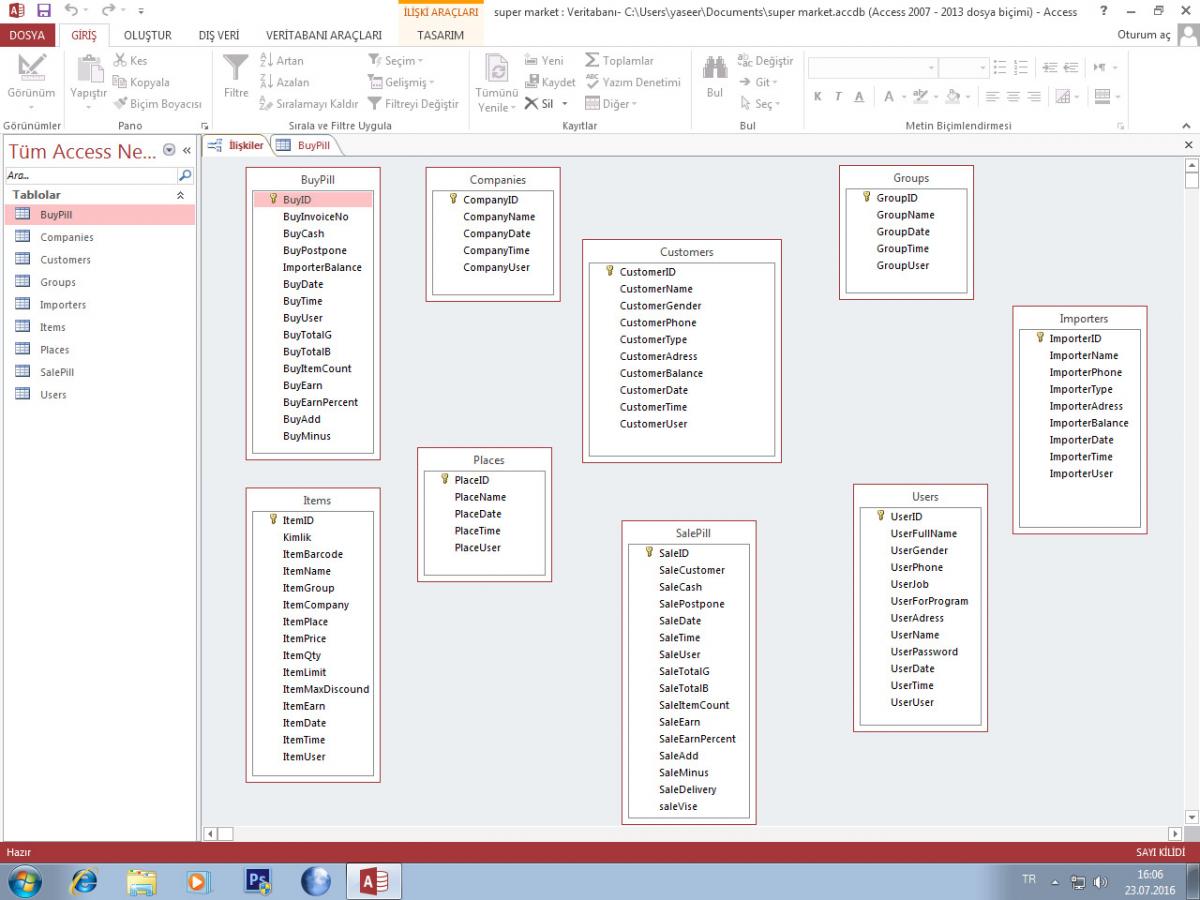Toggle underline (A) text formatting
The width and height of the screenshot is (1200, 900).
859,97
